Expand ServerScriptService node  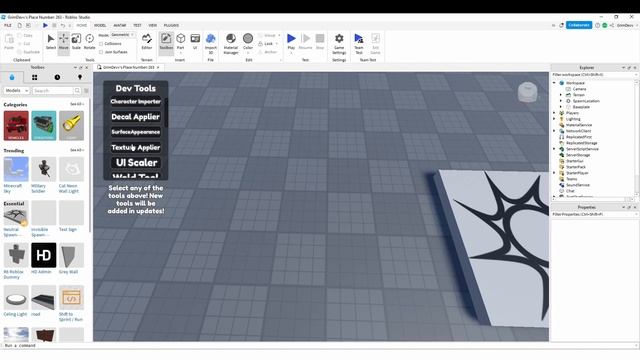[x=554, y=149]
